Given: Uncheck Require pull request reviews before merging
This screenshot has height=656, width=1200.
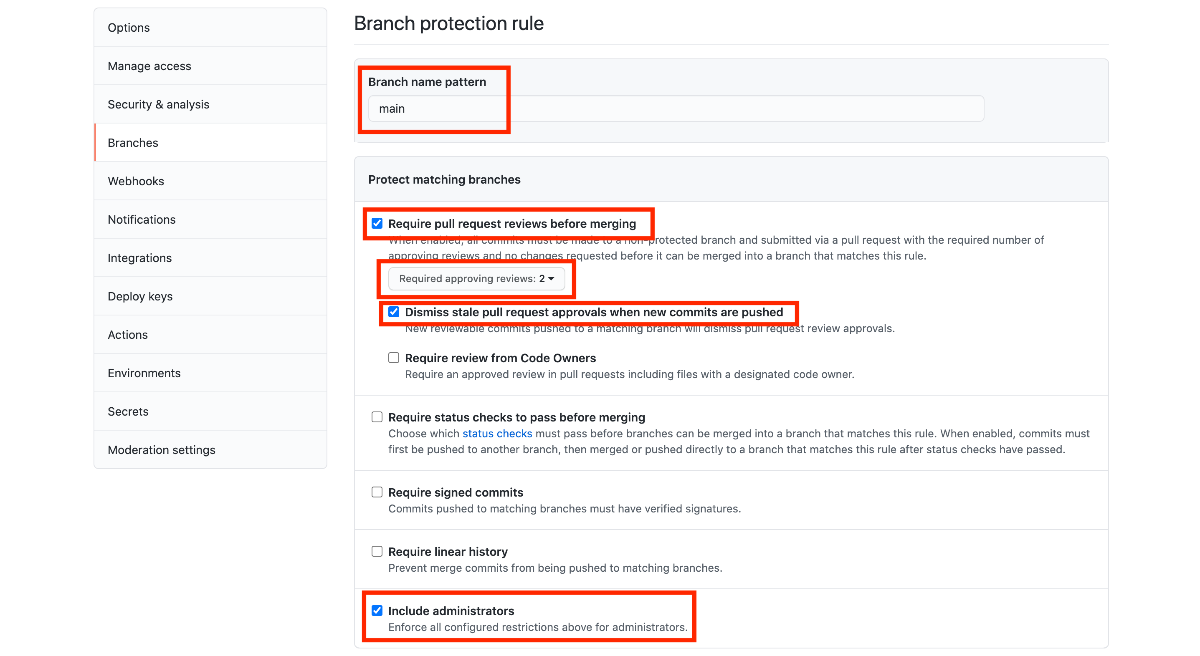Looking at the screenshot, I should [x=377, y=224].
